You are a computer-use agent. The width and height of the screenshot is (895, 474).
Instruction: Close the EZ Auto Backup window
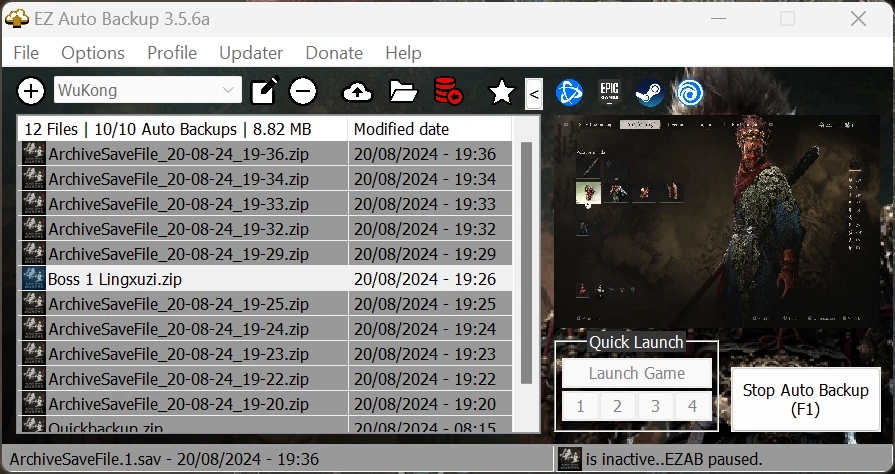[x=858, y=19]
